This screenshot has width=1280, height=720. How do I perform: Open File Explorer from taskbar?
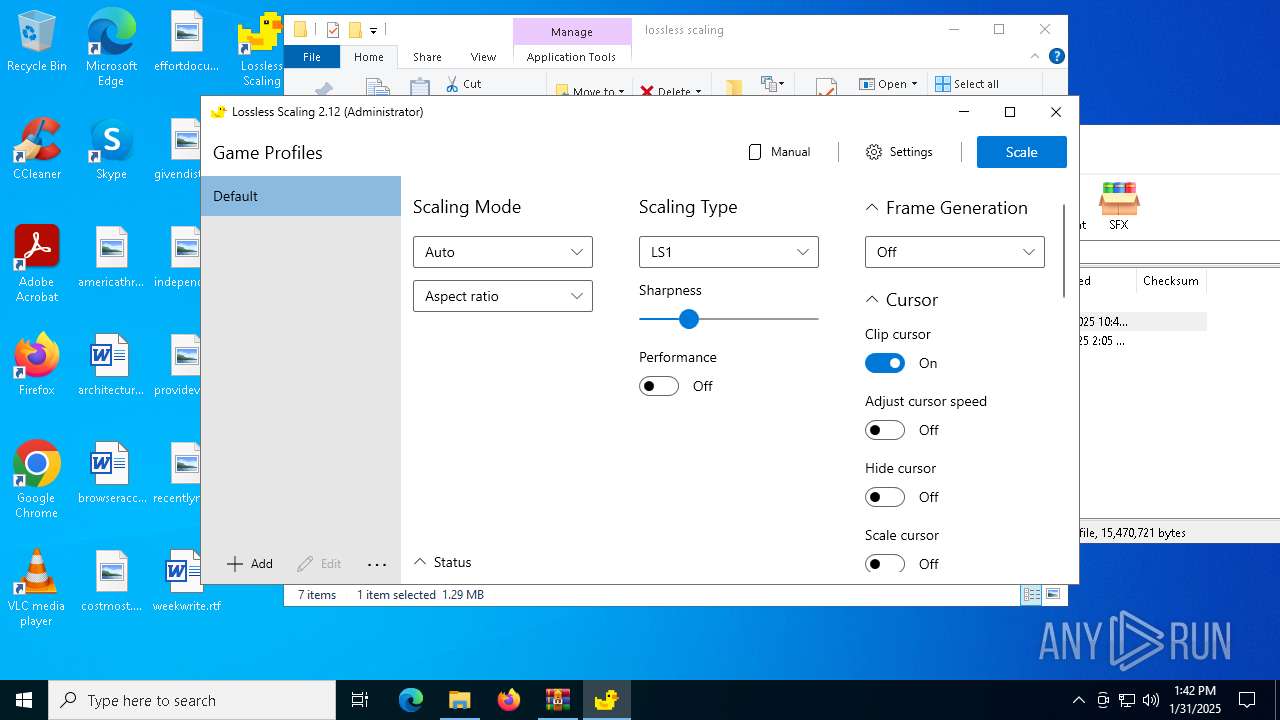click(x=459, y=700)
